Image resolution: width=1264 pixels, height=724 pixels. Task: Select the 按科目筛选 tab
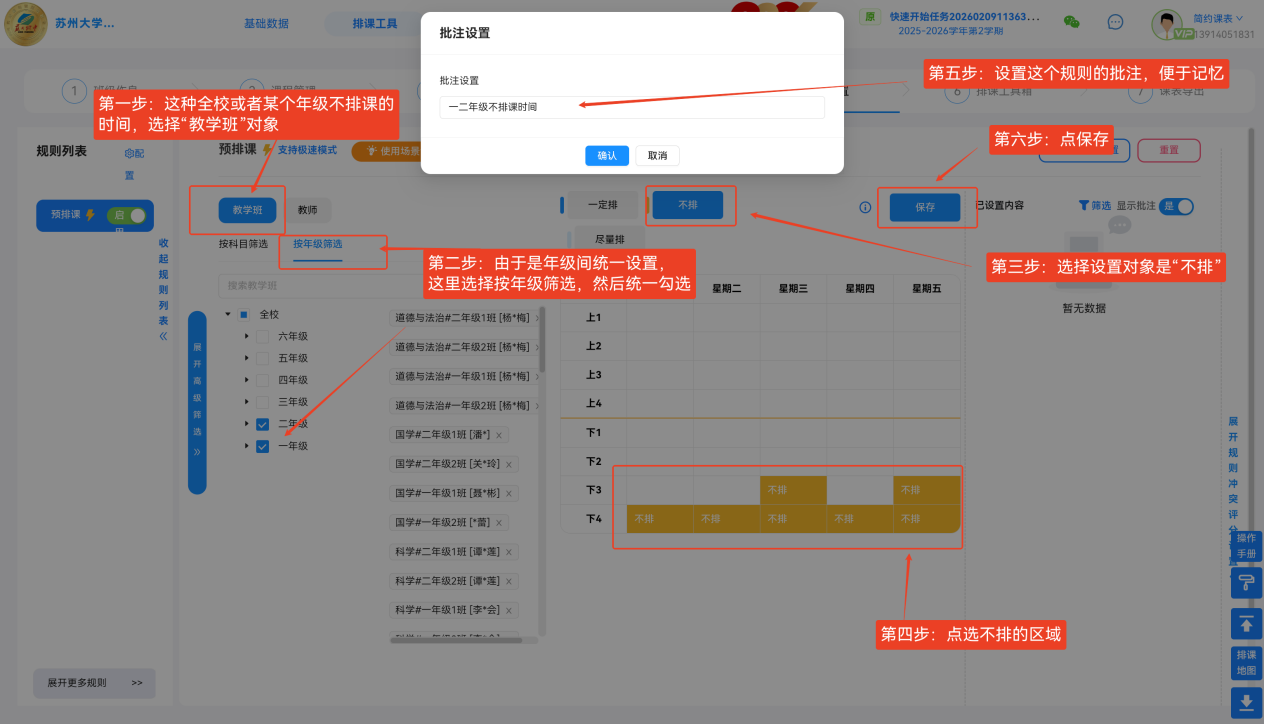tap(243, 243)
